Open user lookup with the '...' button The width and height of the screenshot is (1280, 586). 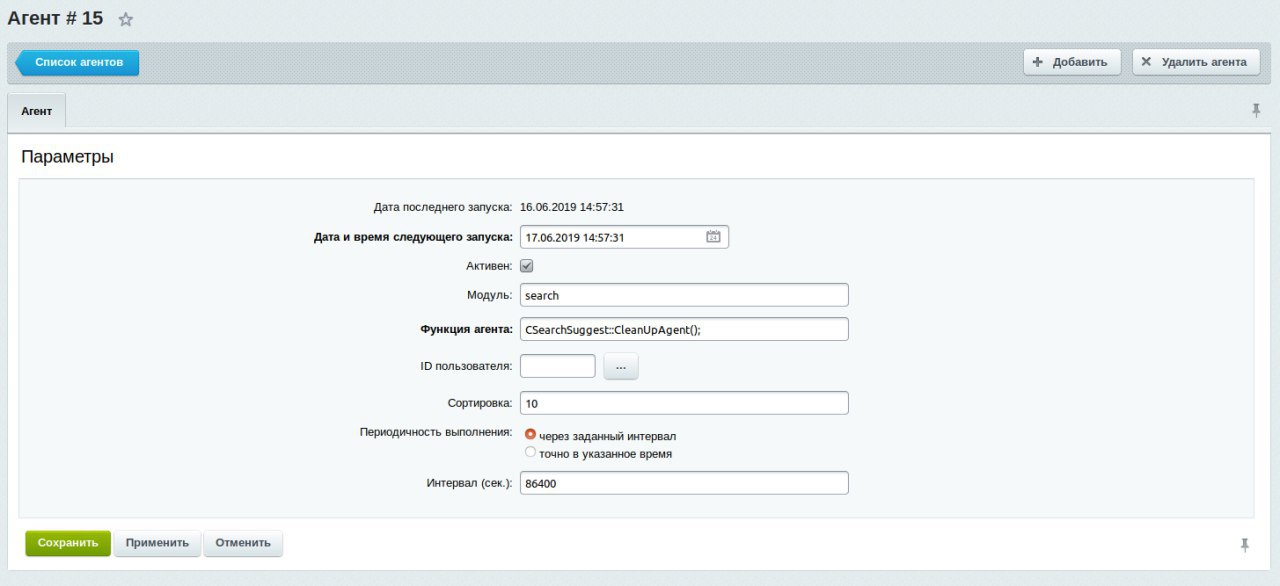click(621, 367)
